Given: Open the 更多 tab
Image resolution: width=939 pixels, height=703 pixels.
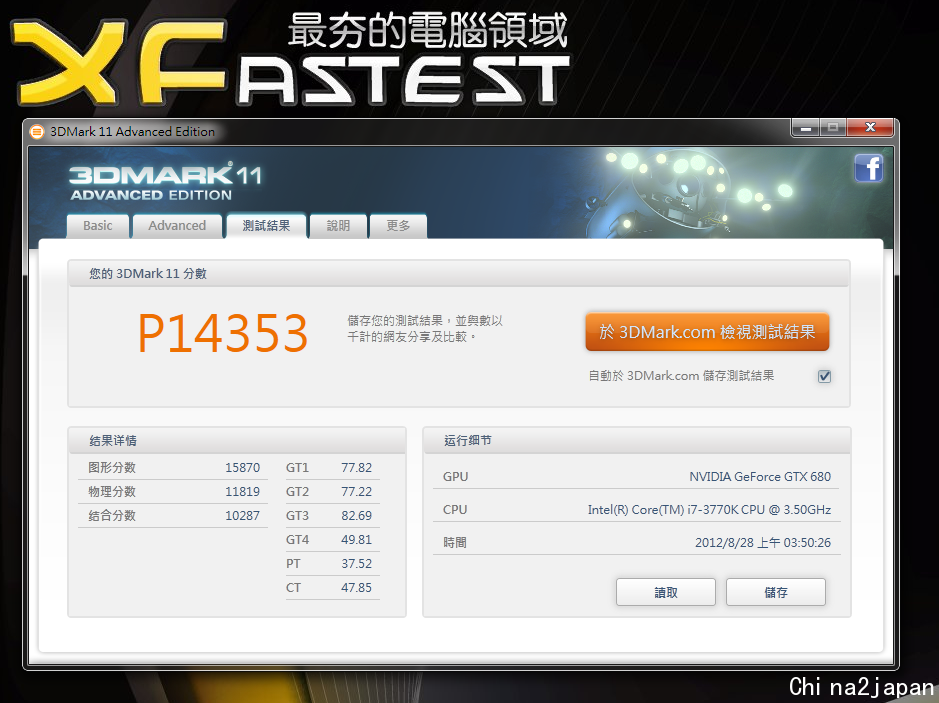Looking at the screenshot, I should tap(398, 226).
